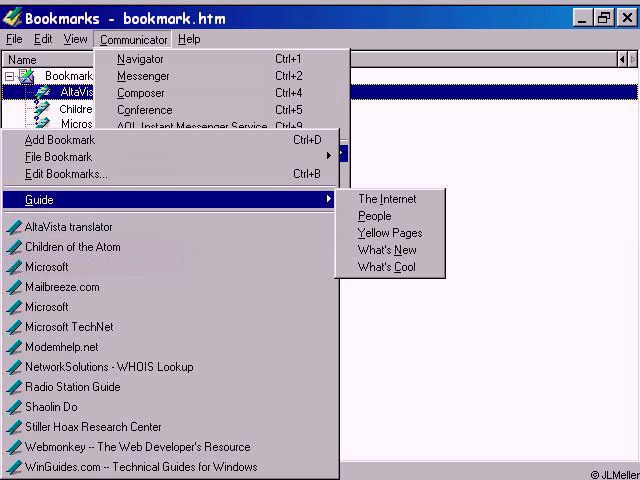
Task: Select File Bookmark menu entry
Action: click(x=171, y=157)
